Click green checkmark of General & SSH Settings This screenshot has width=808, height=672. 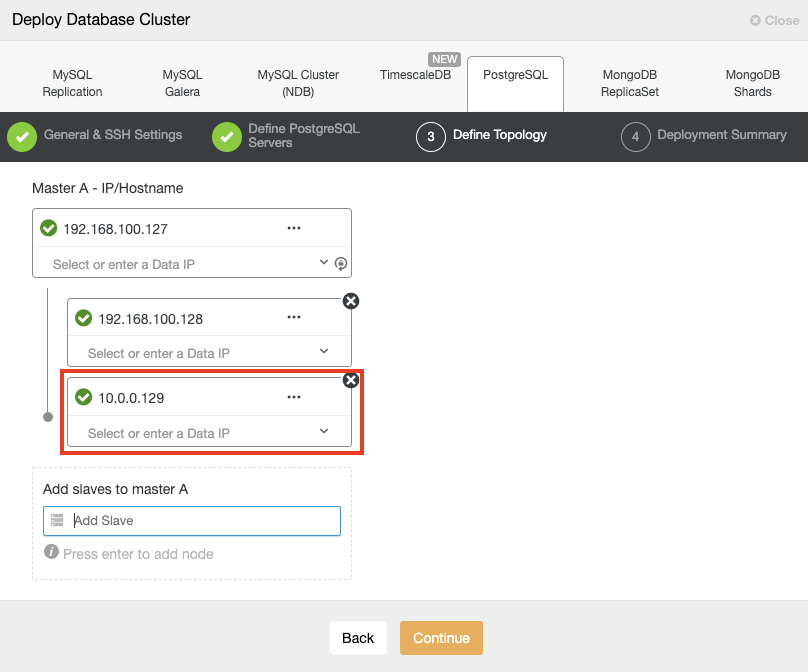pos(22,137)
